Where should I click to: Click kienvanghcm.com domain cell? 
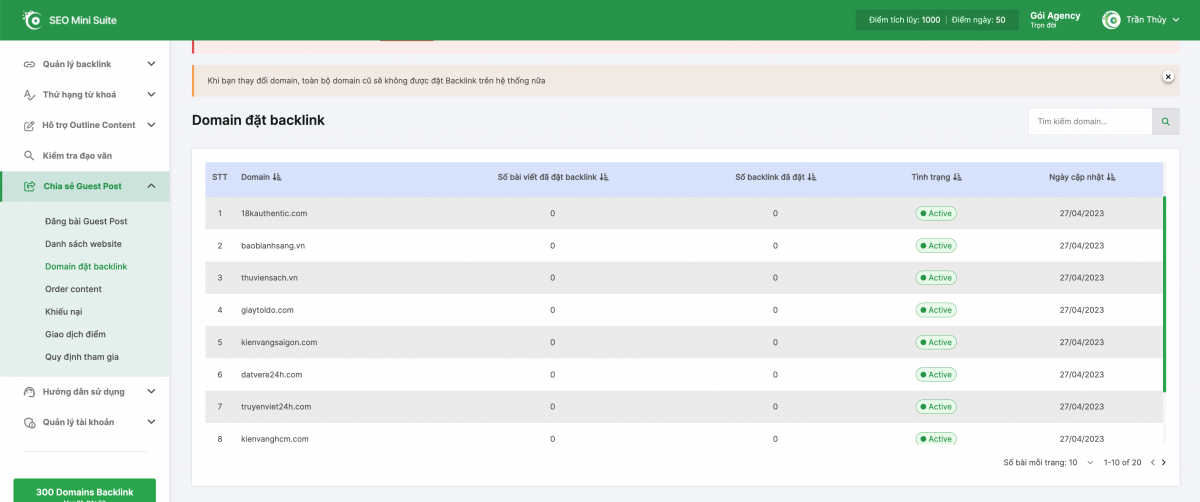[275, 439]
